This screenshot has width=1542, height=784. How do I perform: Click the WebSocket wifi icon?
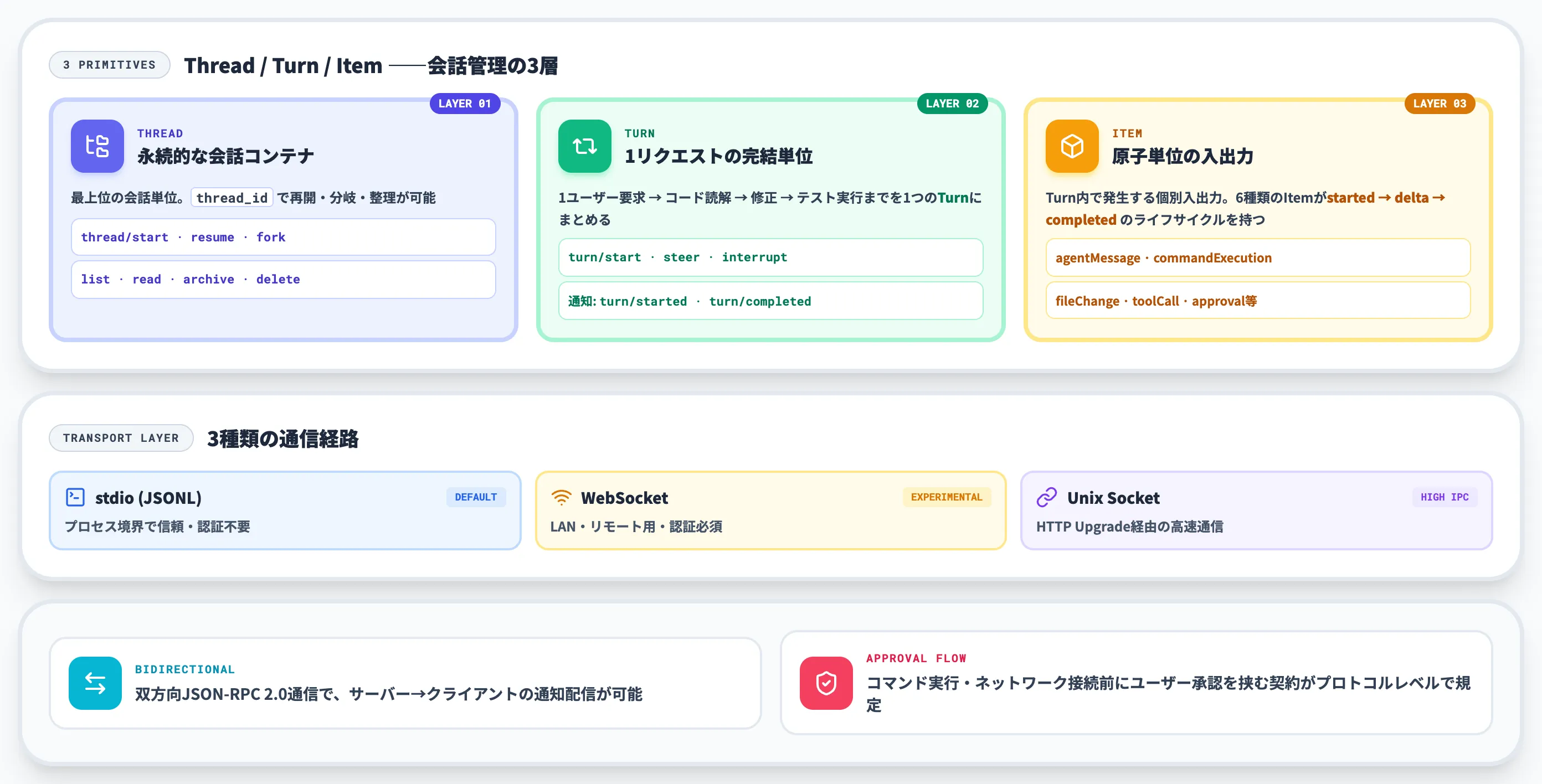point(561,497)
